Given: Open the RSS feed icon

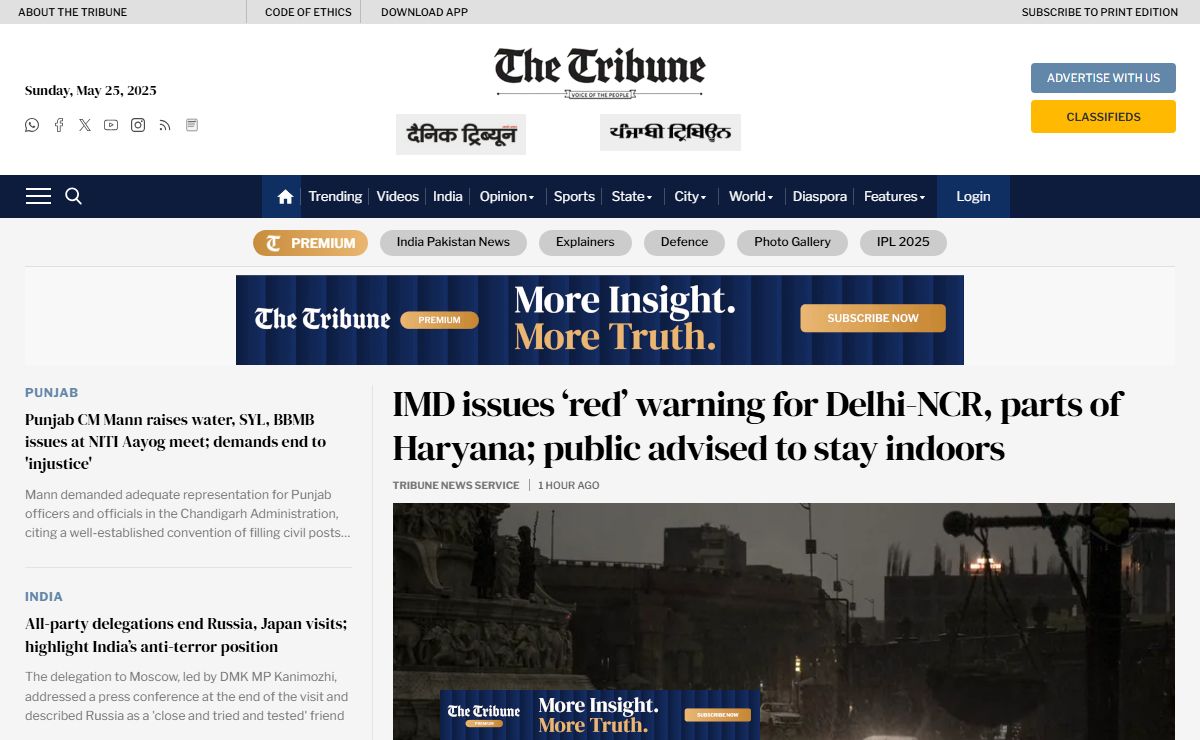Looking at the screenshot, I should coord(165,125).
